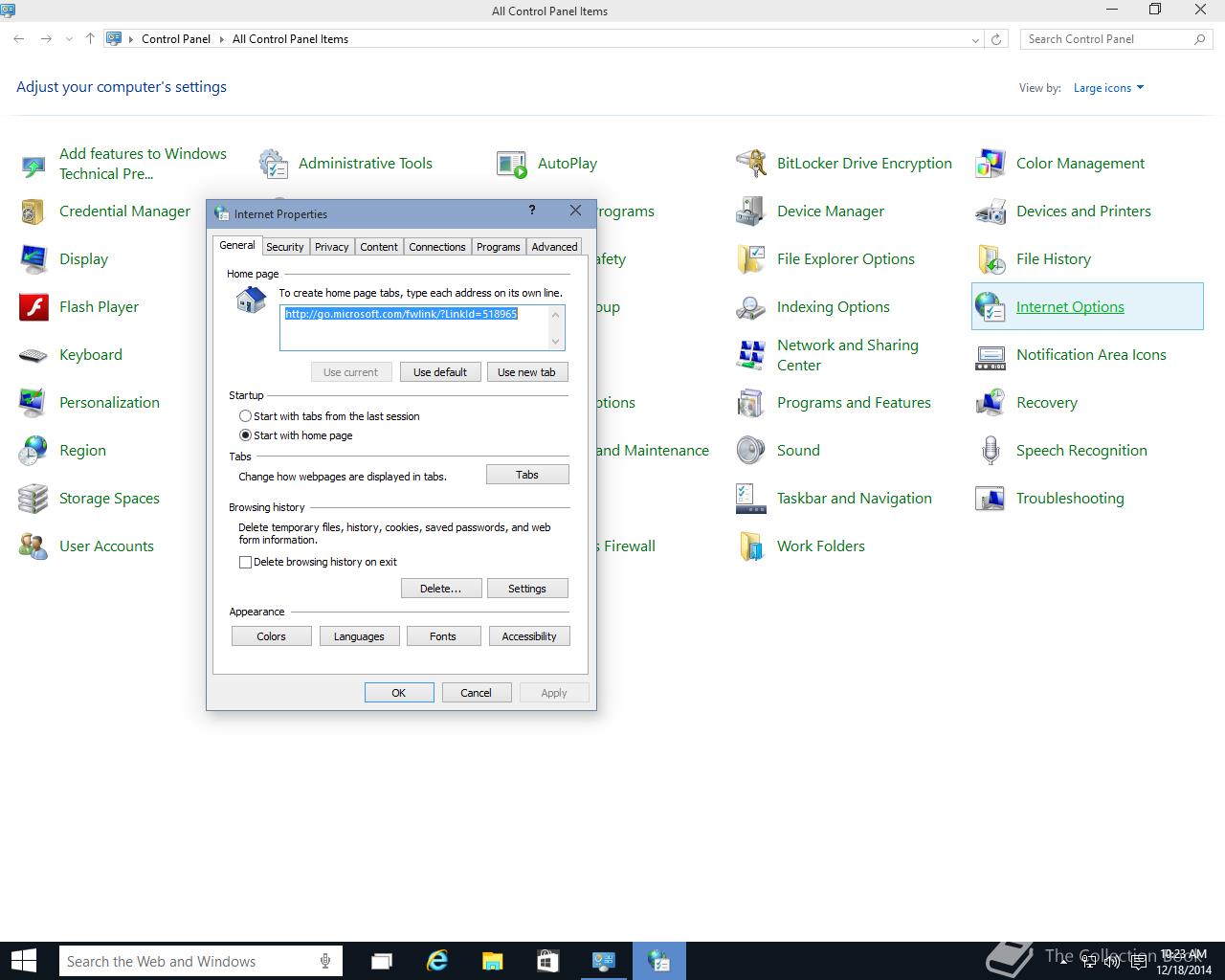The height and width of the screenshot is (980, 1225).
Task: Select Start with tabs from last session
Action: [245, 416]
